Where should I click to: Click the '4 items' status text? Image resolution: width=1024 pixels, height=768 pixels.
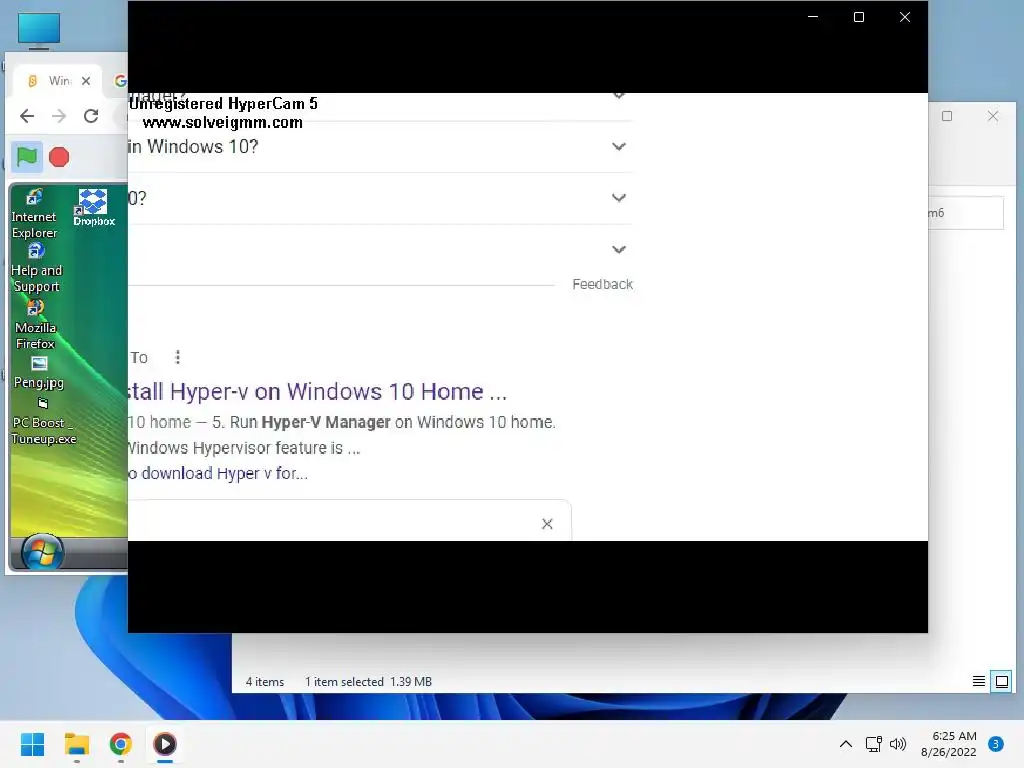pos(264,682)
